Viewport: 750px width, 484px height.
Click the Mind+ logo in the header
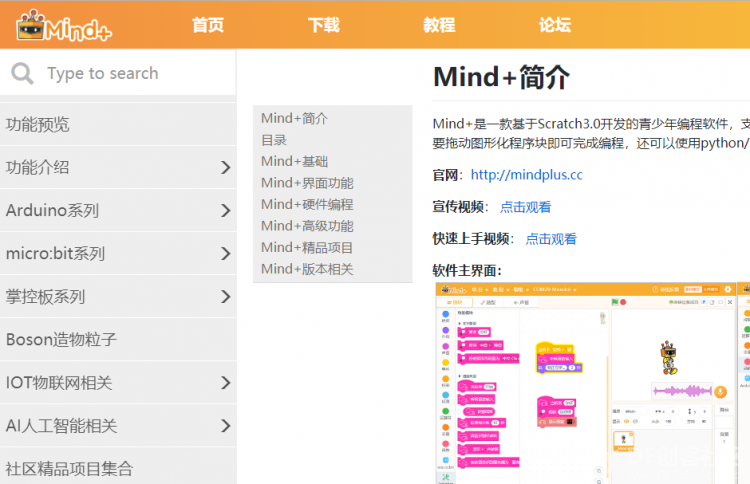click(x=64, y=25)
